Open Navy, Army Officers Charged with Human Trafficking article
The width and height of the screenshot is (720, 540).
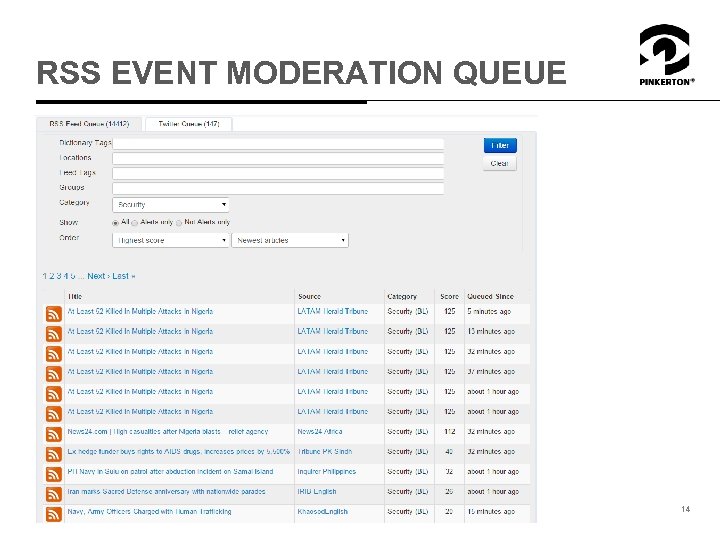coord(149,512)
